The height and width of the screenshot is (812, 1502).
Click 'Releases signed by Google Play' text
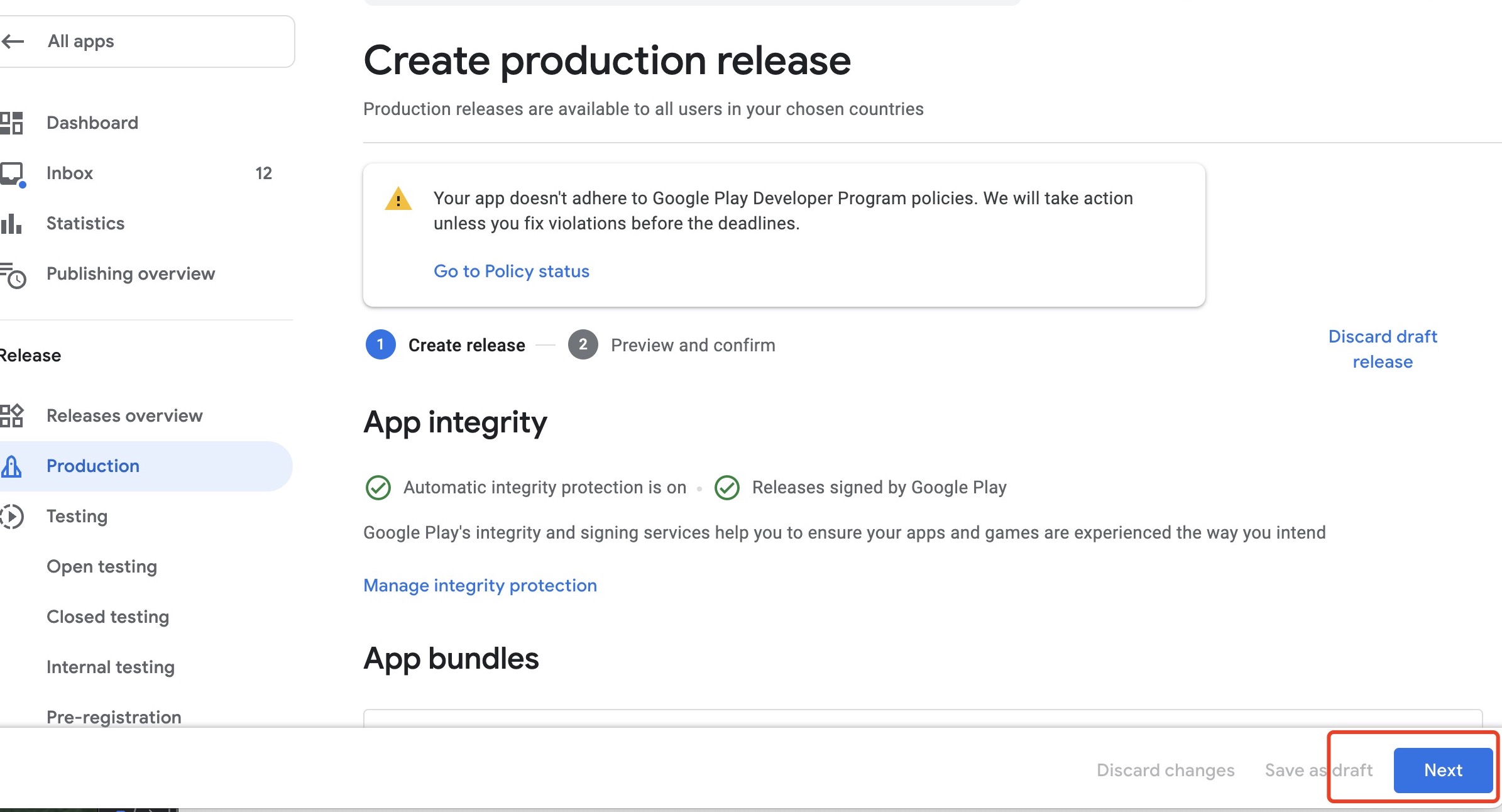point(879,487)
